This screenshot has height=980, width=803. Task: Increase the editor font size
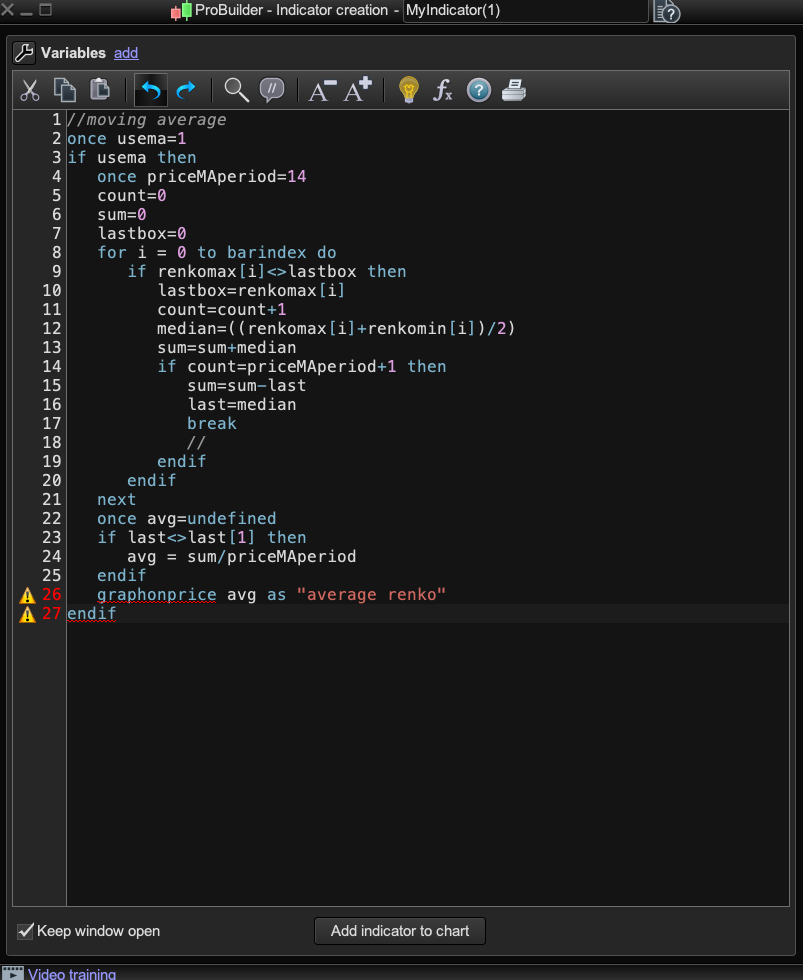357,90
